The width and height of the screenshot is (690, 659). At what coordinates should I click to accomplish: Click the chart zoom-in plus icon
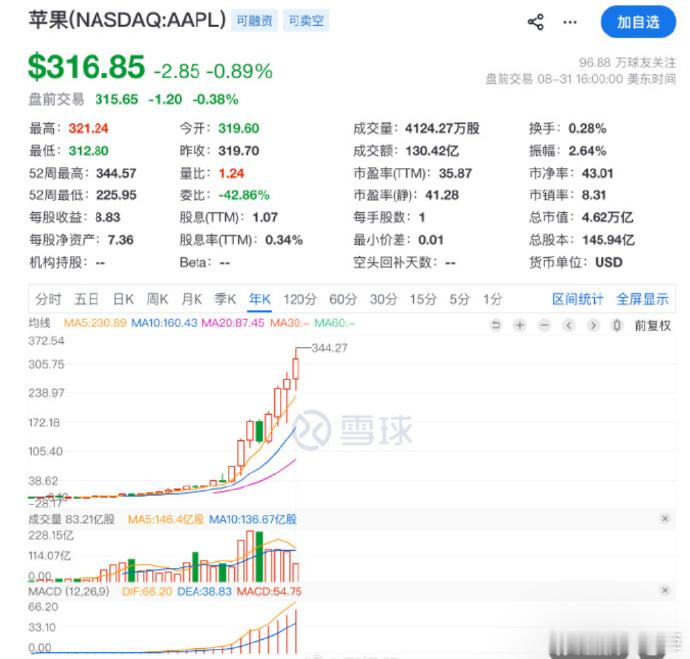click(x=520, y=326)
